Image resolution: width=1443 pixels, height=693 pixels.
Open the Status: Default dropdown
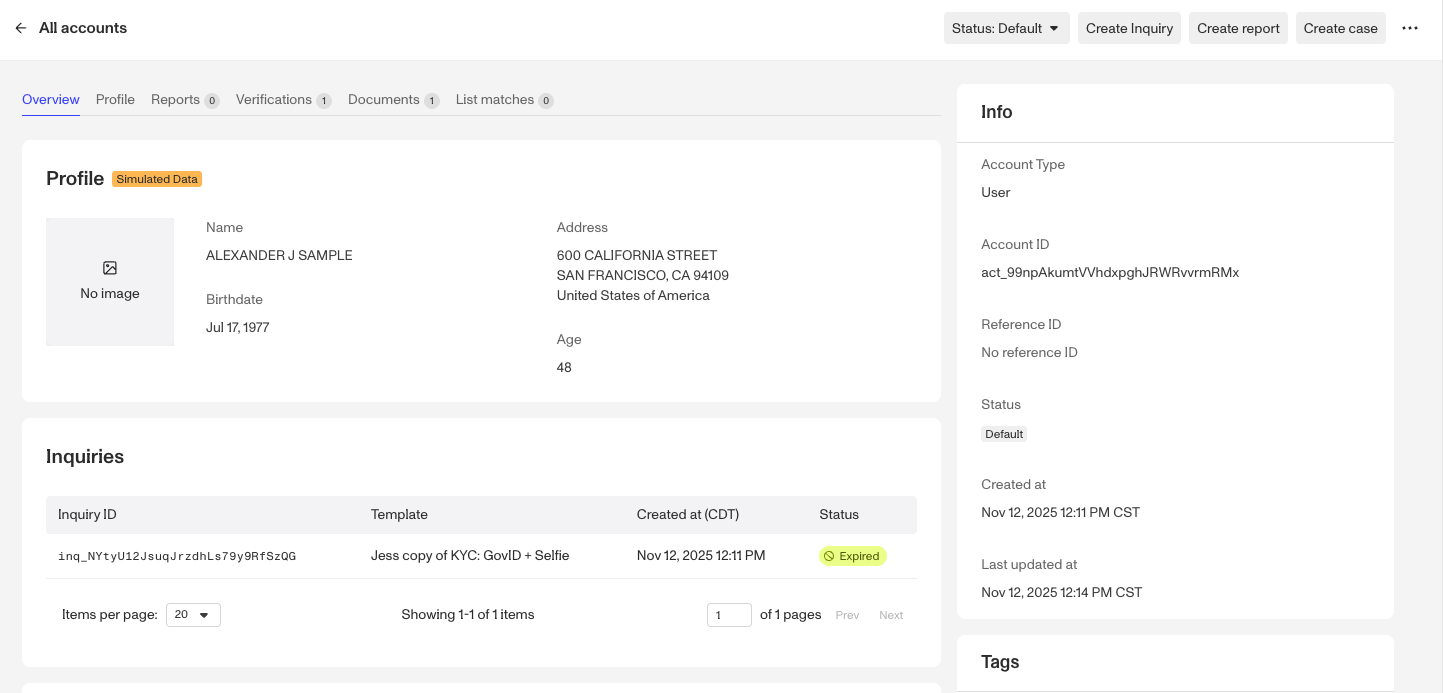(x=1006, y=28)
